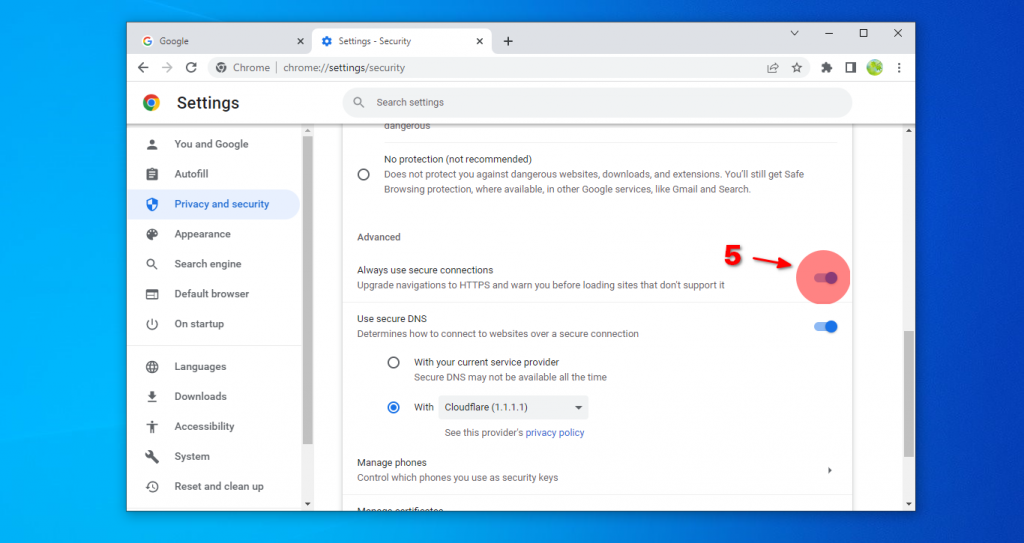Click the Reset and clean up icon
The image size is (1024, 543).
tap(152, 487)
